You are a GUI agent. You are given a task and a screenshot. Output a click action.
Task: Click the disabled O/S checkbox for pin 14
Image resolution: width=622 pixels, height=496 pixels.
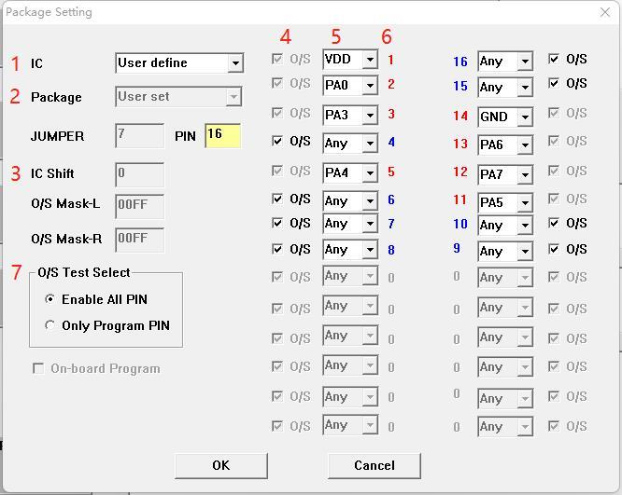[x=553, y=113]
